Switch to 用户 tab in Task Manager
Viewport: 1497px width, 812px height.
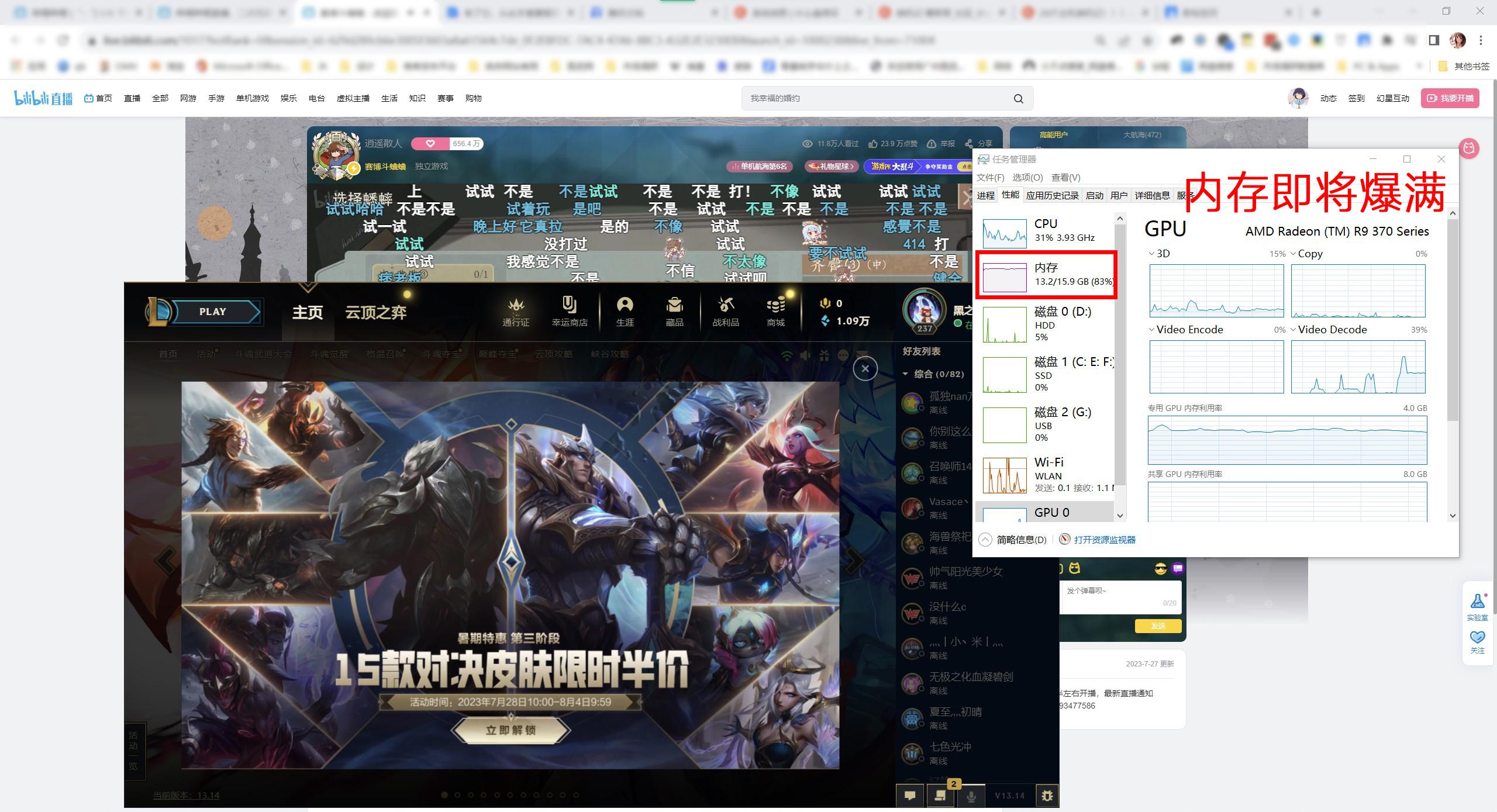[x=1119, y=195]
